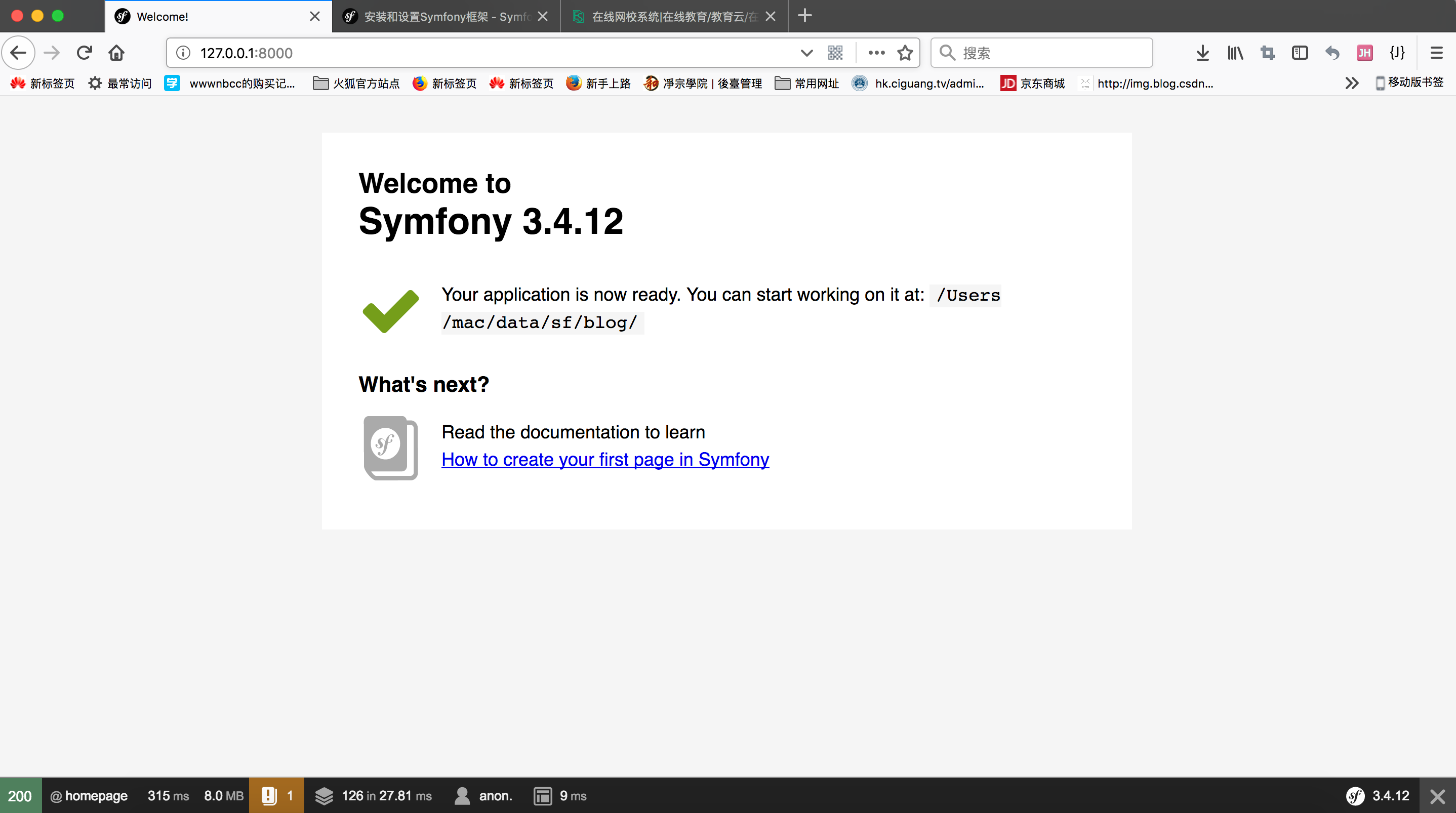Open the {J} JSON extension
The image size is (1456, 813).
coord(1397,53)
